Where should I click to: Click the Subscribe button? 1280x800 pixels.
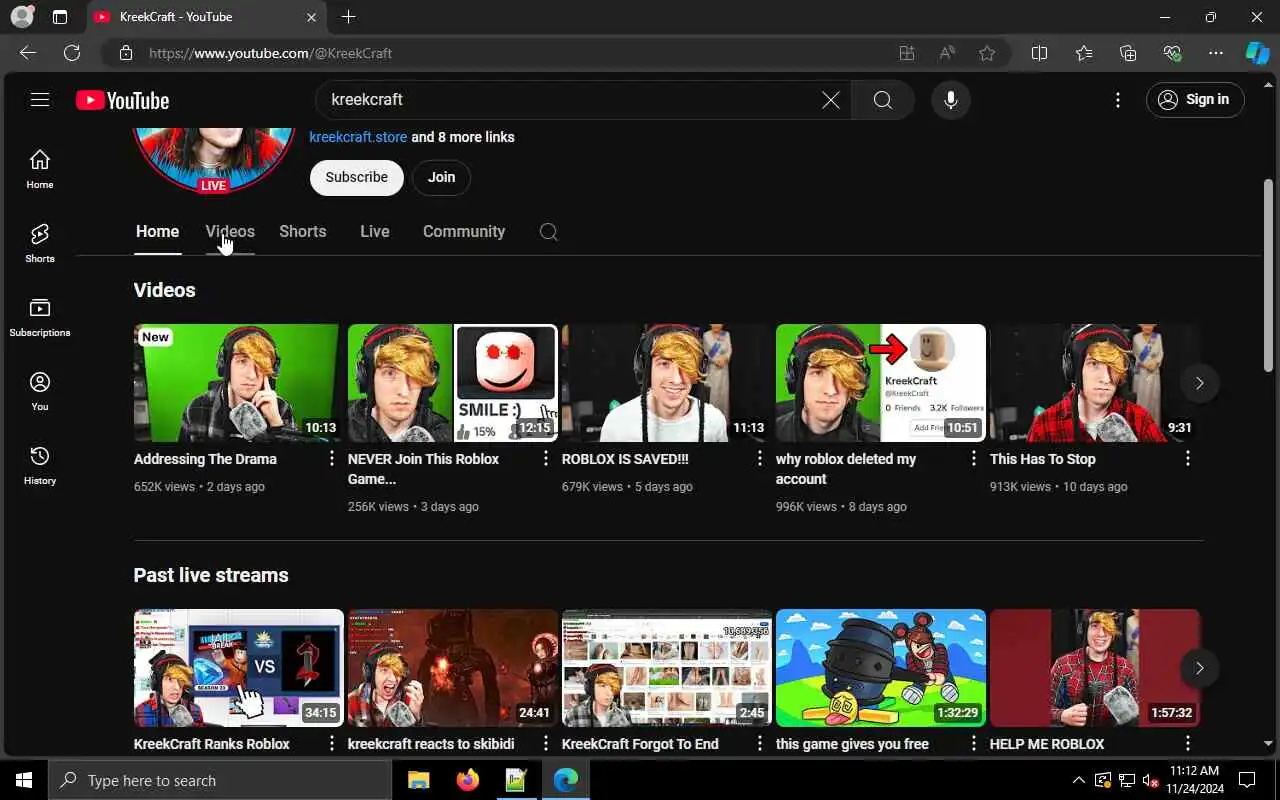(357, 177)
